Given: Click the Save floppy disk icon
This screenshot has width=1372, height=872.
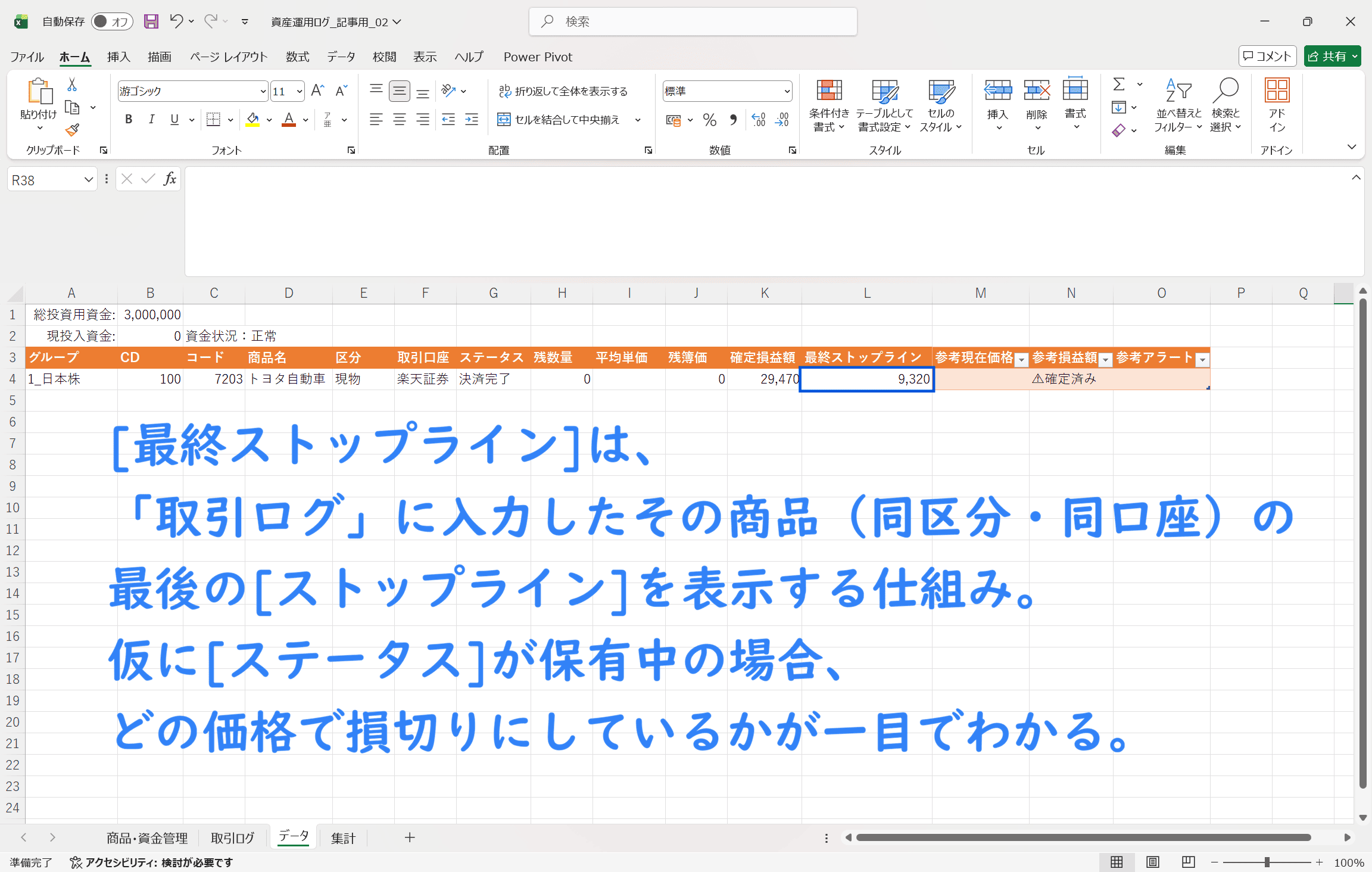Looking at the screenshot, I should (151, 21).
